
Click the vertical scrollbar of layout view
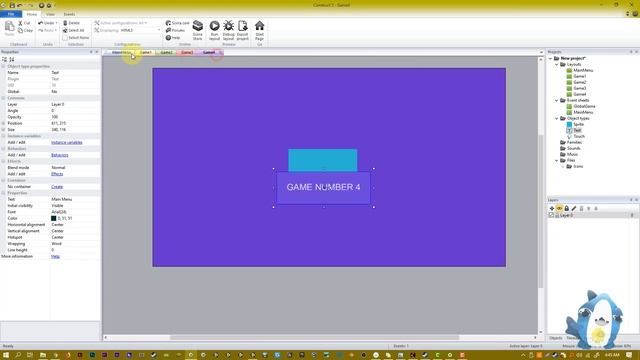(x=541, y=210)
